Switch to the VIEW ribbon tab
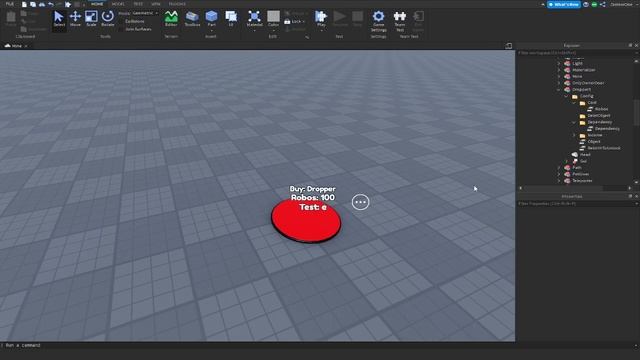Viewport: 640px width, 360px height. point(156,4)
